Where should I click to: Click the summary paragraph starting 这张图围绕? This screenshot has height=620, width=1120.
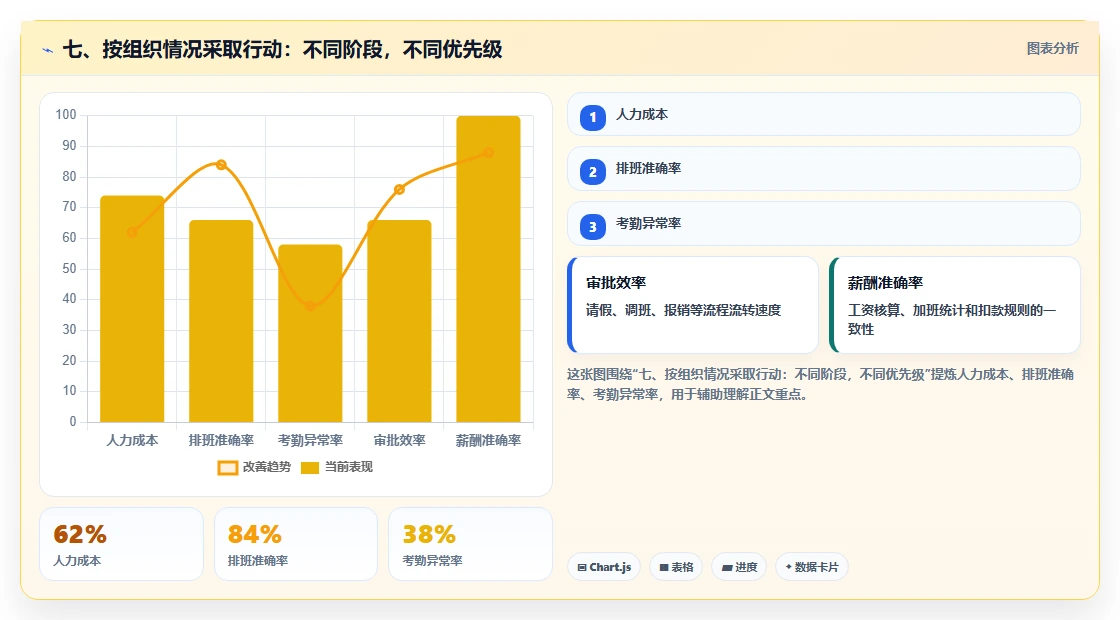(x=820, y=384)
